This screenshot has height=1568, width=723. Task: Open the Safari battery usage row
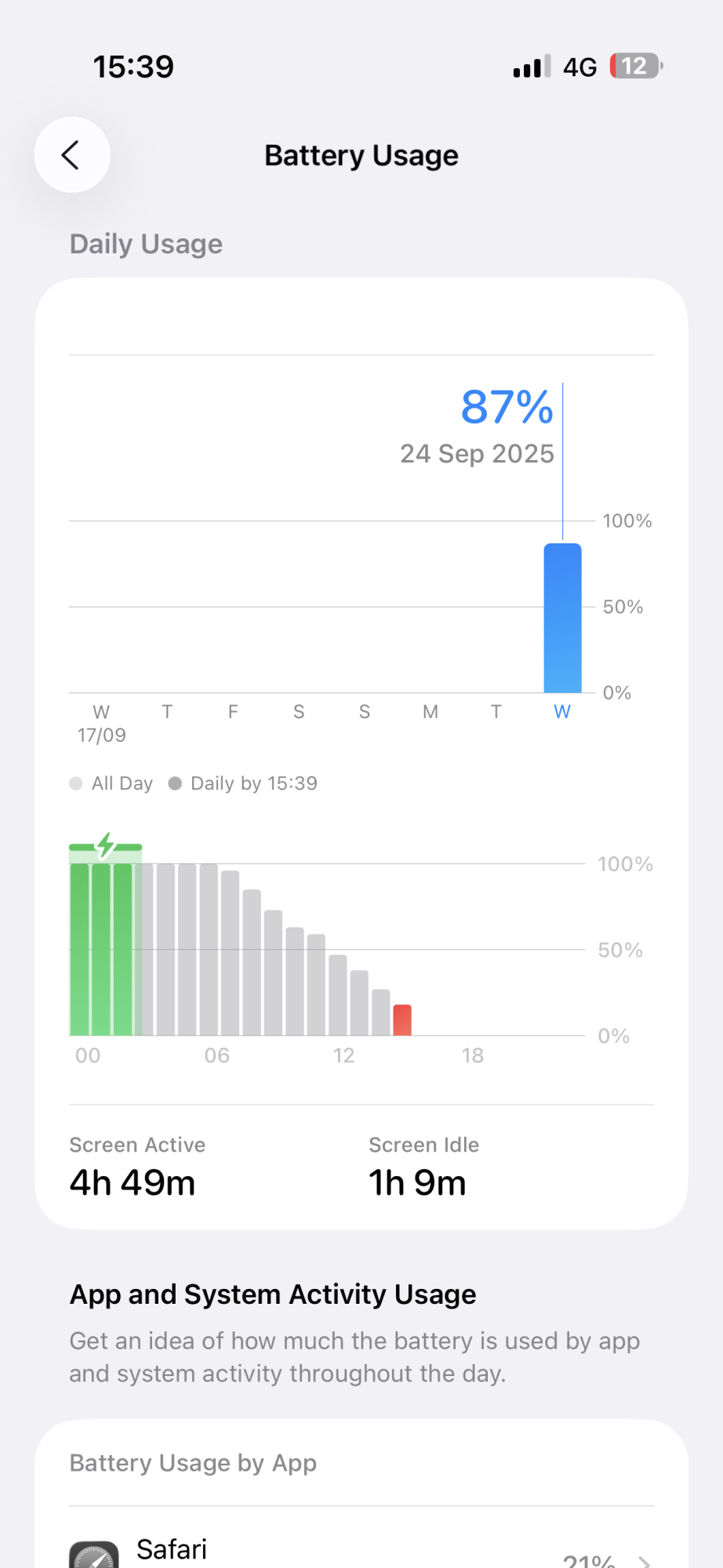pos(361,1552)
